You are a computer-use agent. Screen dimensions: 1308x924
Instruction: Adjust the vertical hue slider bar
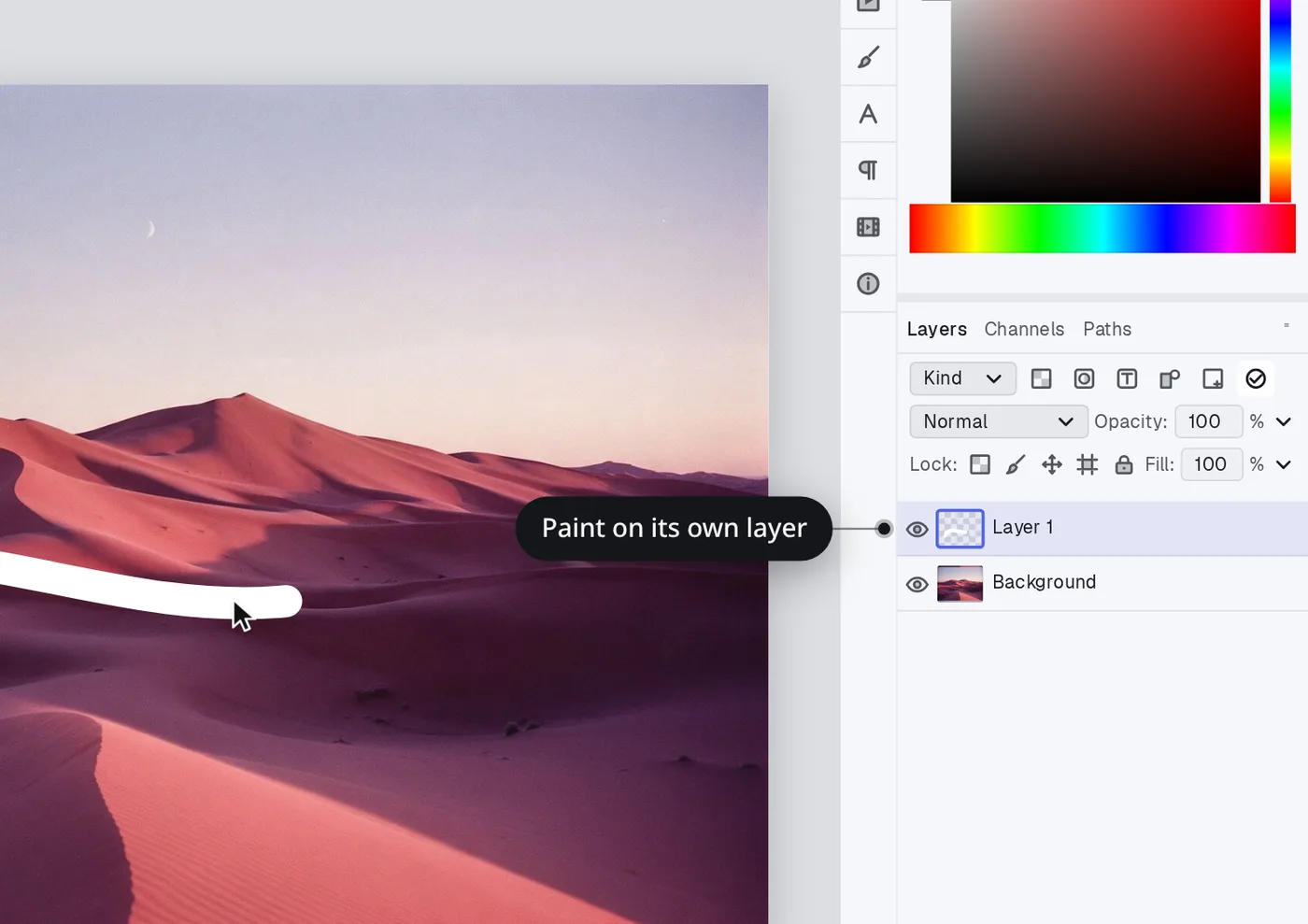1280,100
